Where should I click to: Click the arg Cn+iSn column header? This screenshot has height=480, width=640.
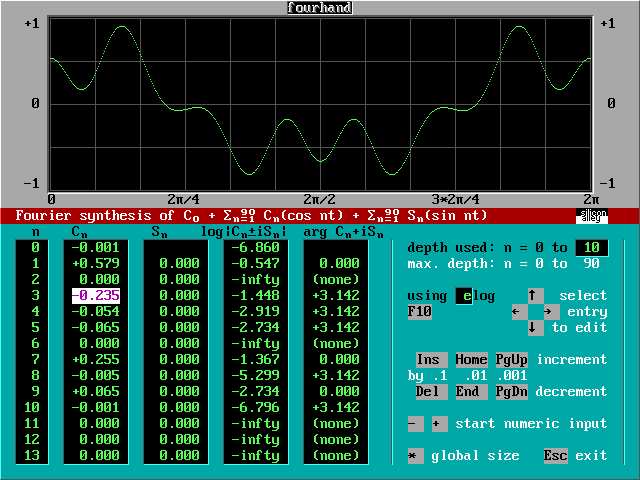point(344,232)
